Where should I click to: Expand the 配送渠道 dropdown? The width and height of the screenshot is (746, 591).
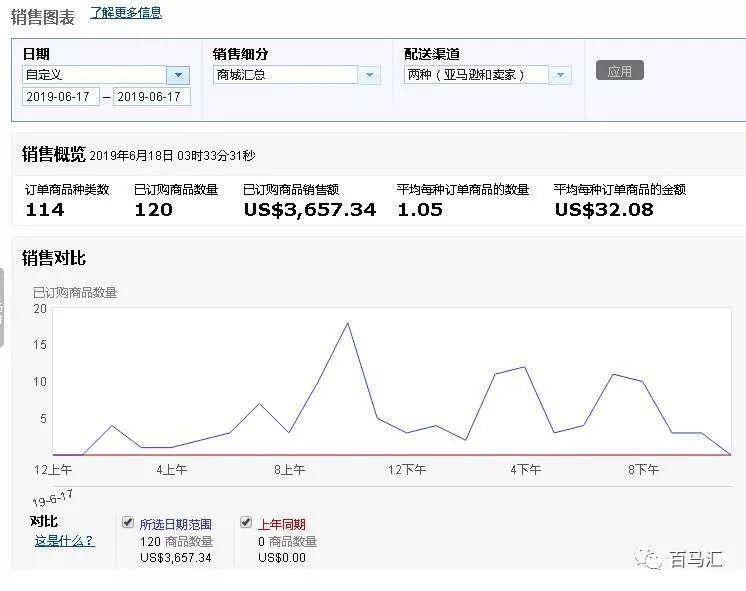561,75
